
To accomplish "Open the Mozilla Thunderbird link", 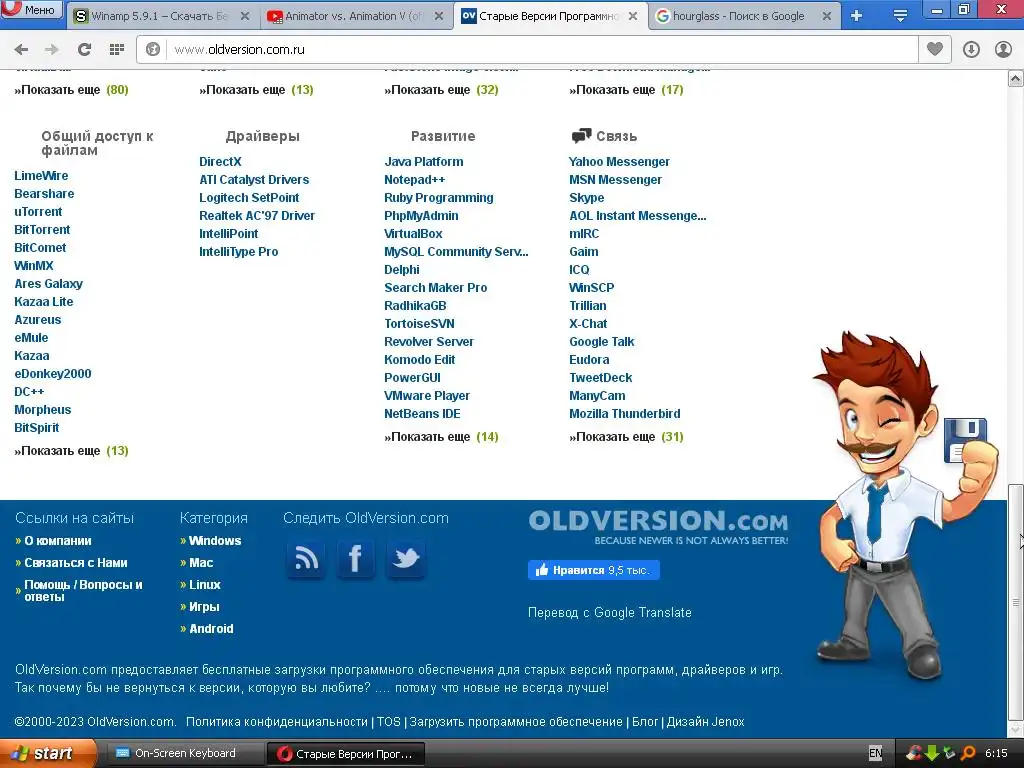I will coord(624,413).
